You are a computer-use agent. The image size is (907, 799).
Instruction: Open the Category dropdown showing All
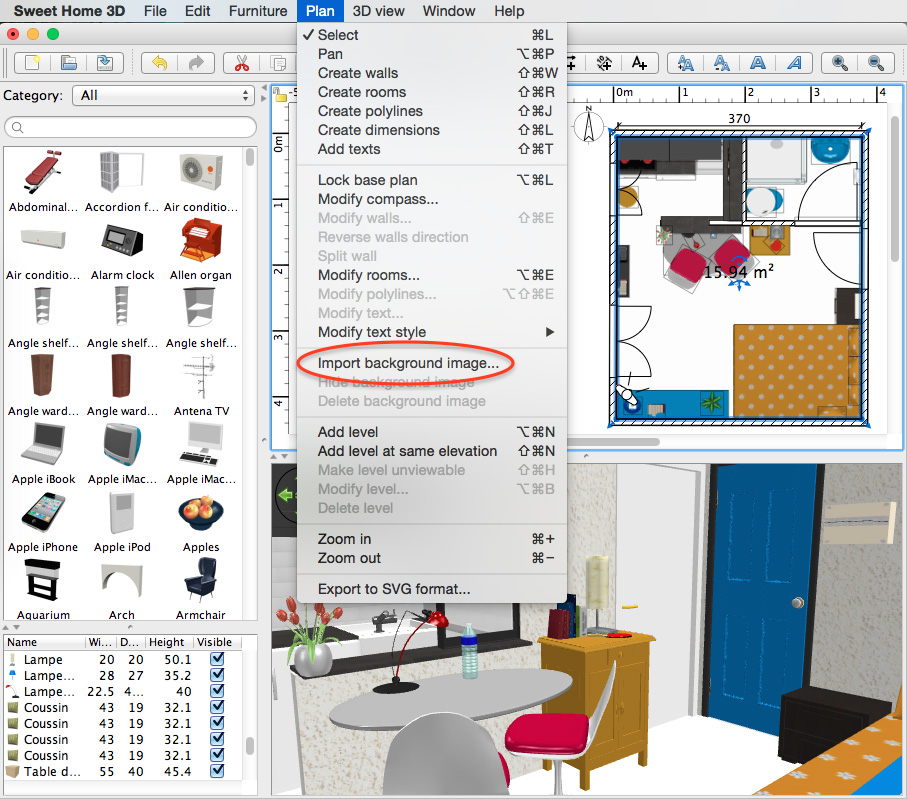[163, 95]
